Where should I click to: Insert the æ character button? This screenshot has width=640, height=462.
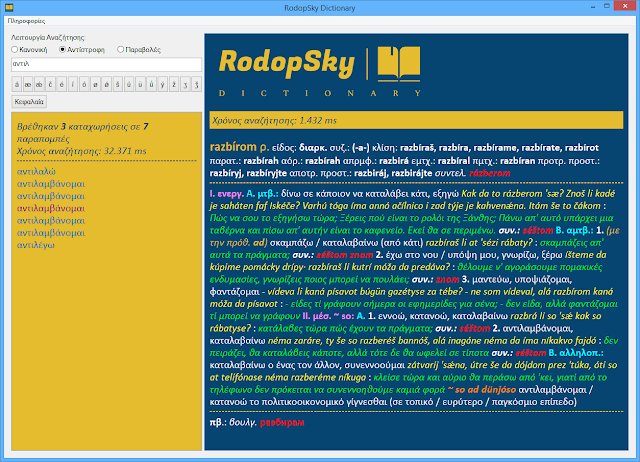[x=28, y=84]
